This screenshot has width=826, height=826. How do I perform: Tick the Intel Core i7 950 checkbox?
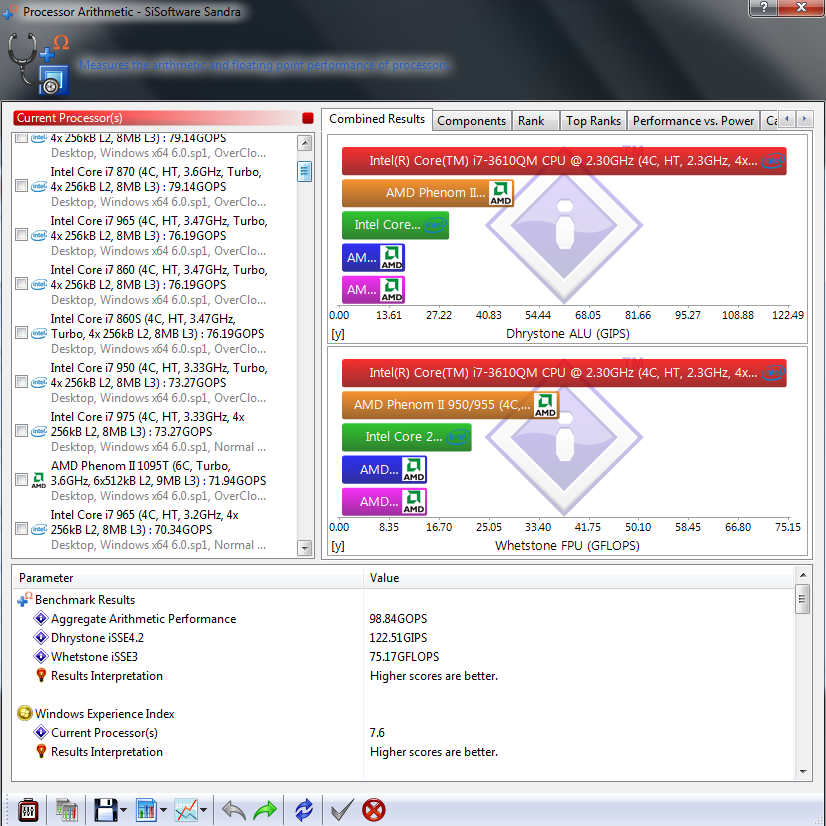pos(21,382)
